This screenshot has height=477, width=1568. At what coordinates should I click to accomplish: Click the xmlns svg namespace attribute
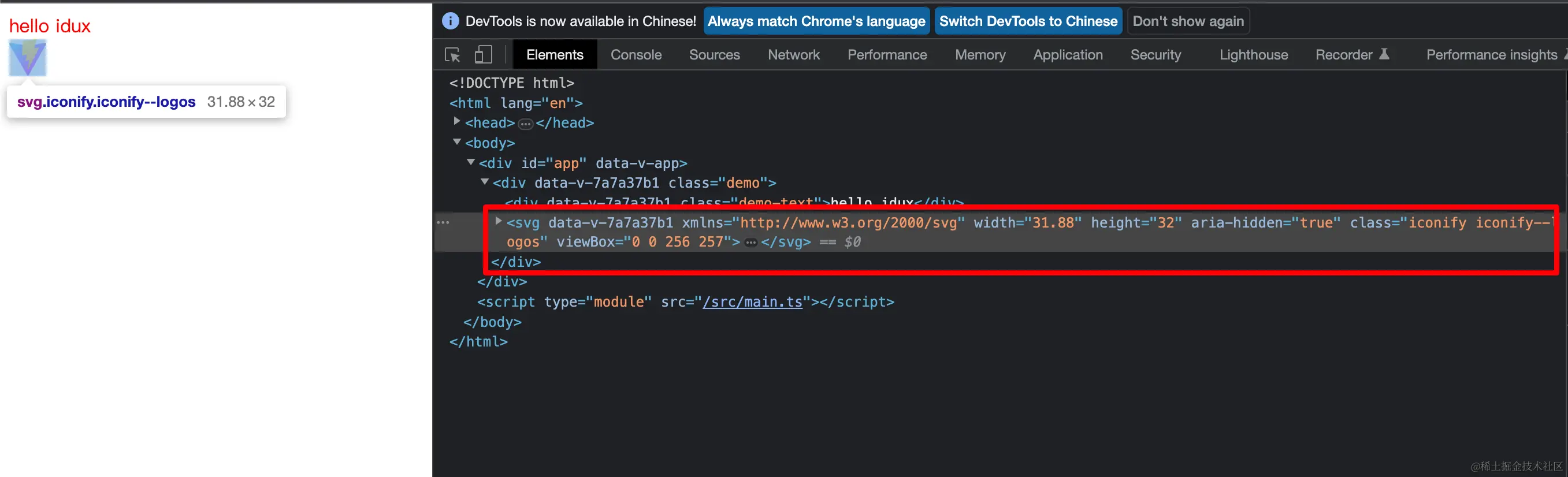[x=823, y=223]
